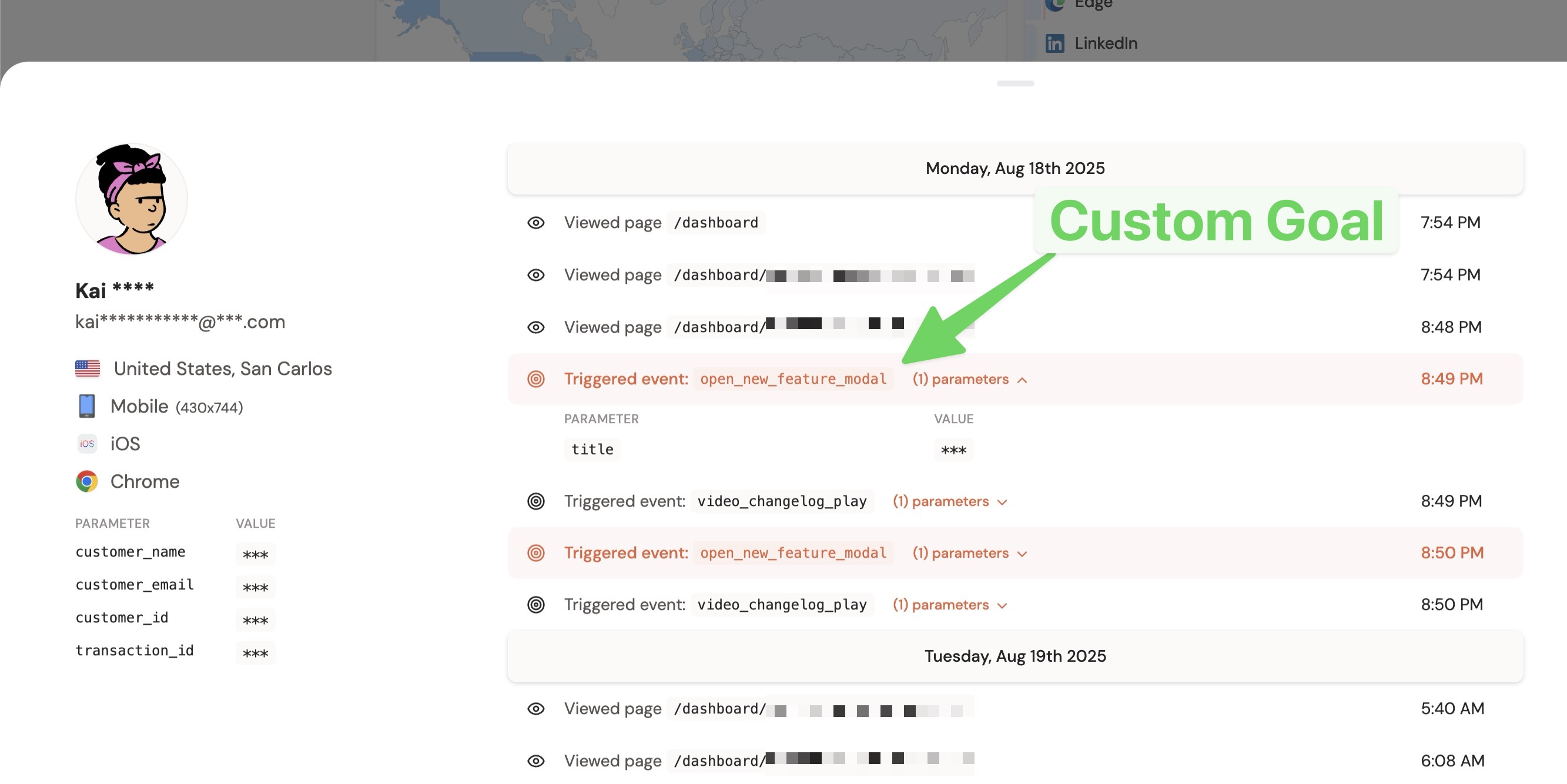1567x784 pixels.
Task: Click the eye icon beside the 7:54 PM /dashboard view
Action: click(x=535, y=223)
